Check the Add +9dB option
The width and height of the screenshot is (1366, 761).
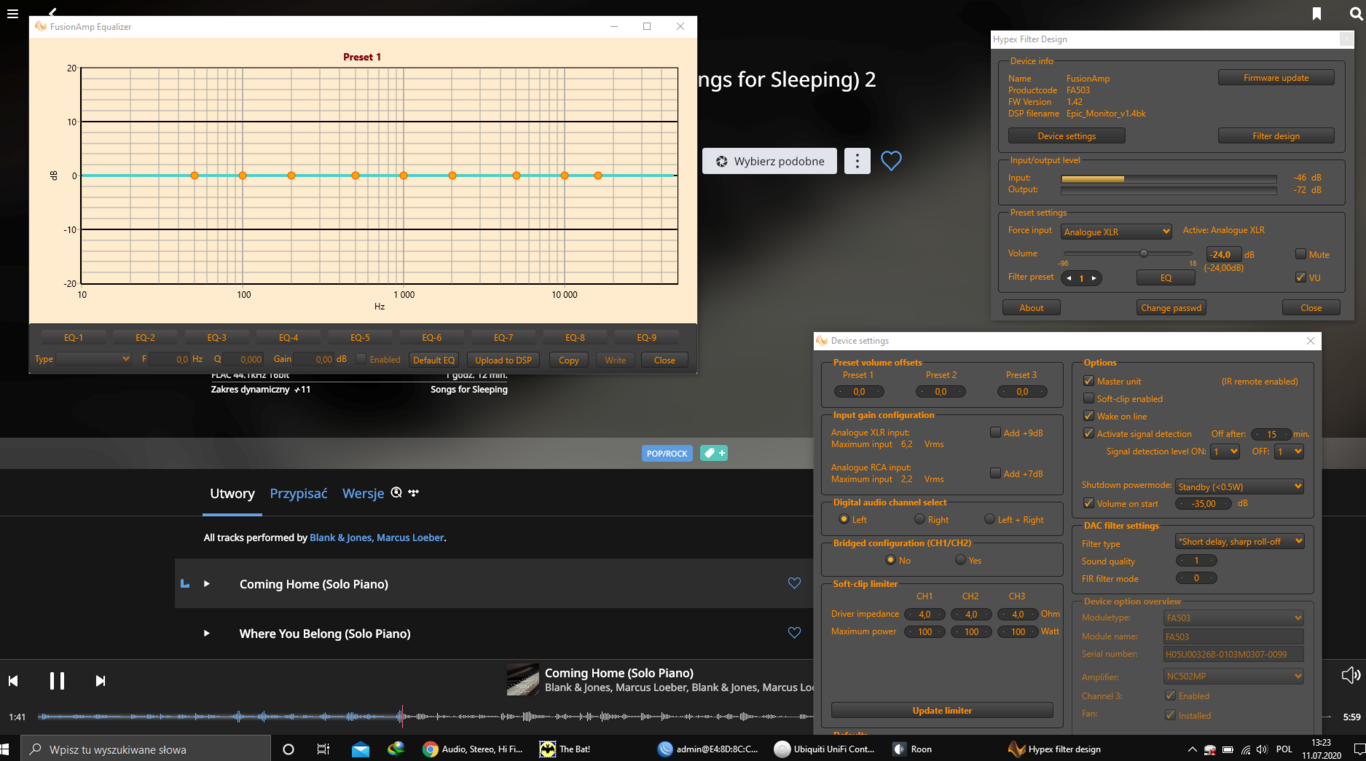tap(995, 433)
